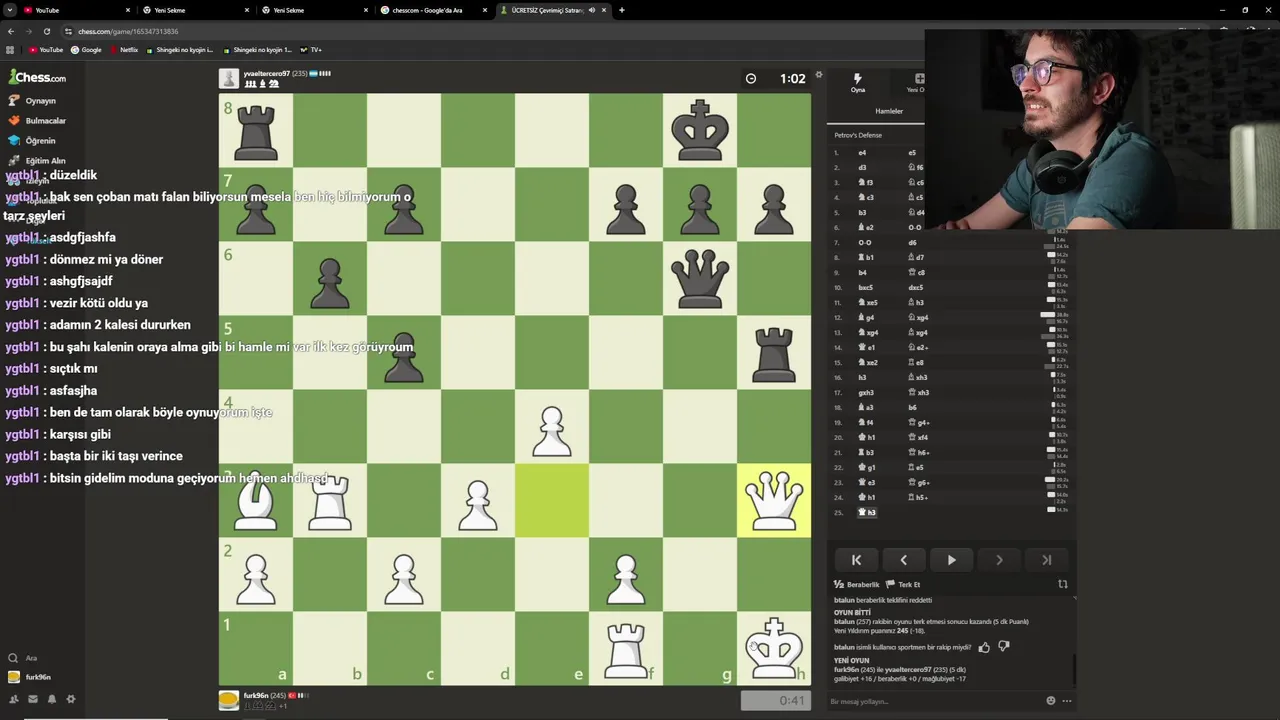The width and height of the screenshot is (1280, 720).
Task: Offer a draw with the Beraberlik button
Action: [857, 585]
